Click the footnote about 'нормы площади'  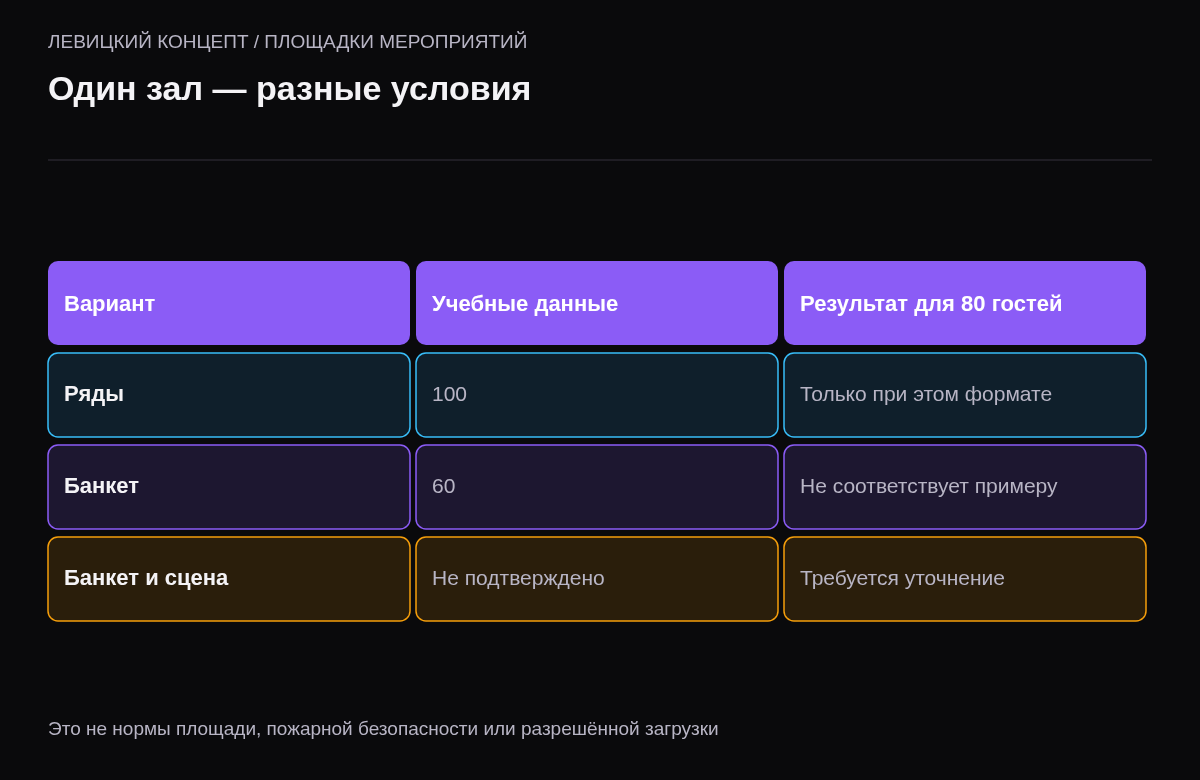tap(383, 729)
